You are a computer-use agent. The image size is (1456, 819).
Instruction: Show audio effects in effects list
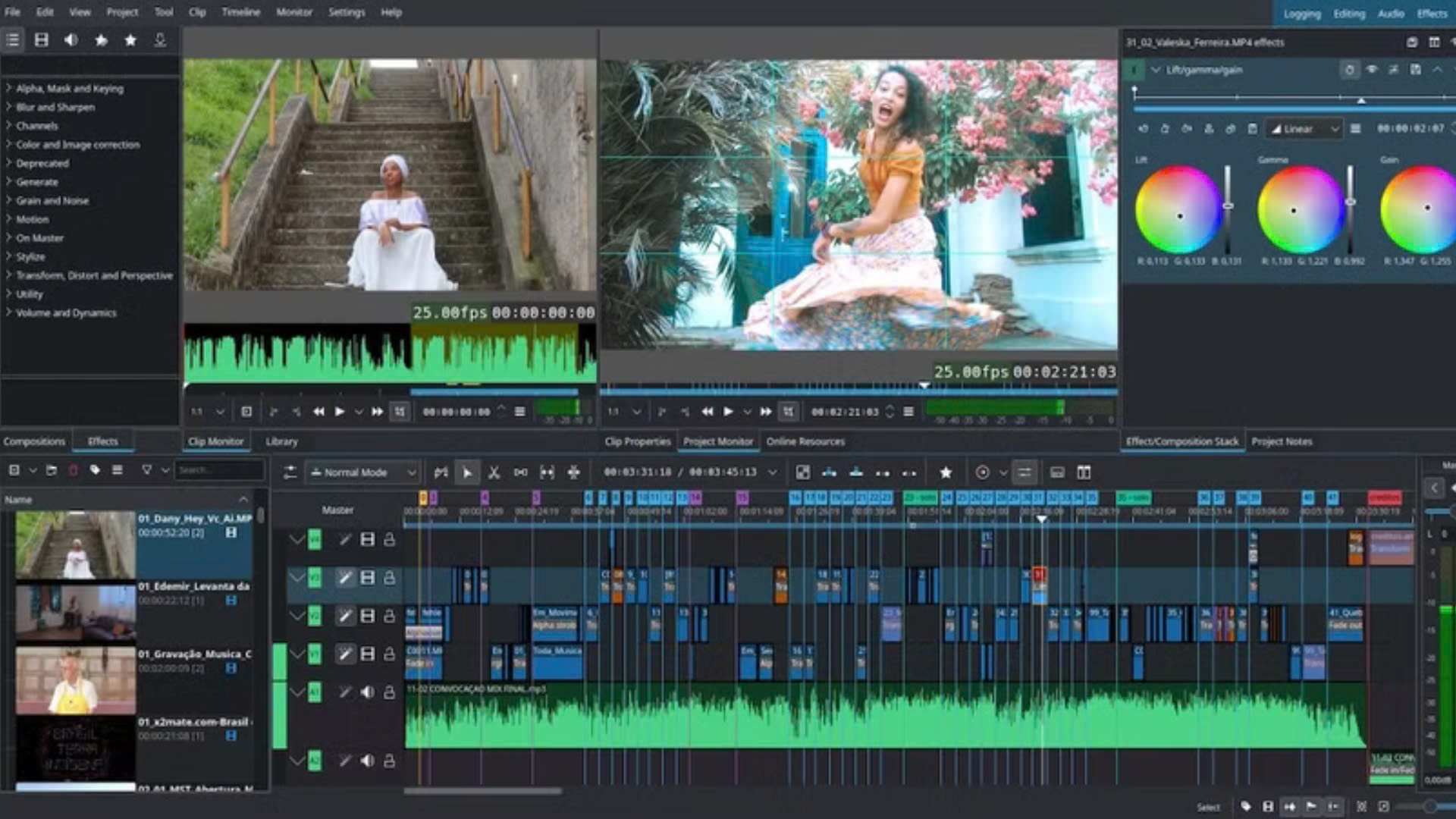click(71, 40)
